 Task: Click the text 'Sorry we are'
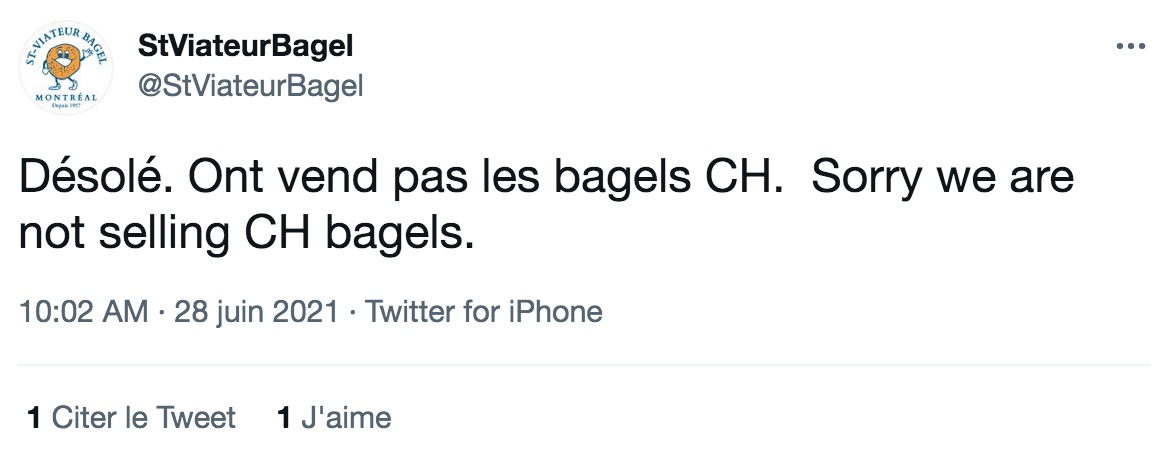coord(943,178)
